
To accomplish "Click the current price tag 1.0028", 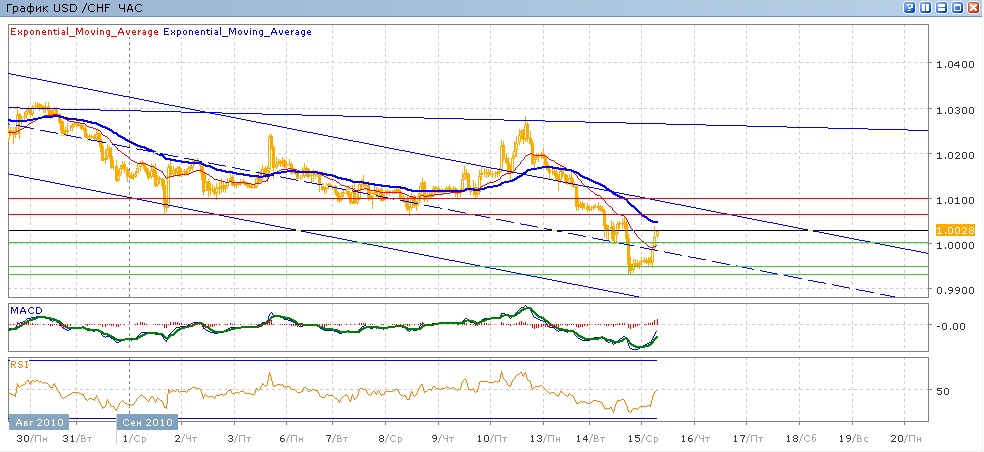I will click(x=955, y=230).
